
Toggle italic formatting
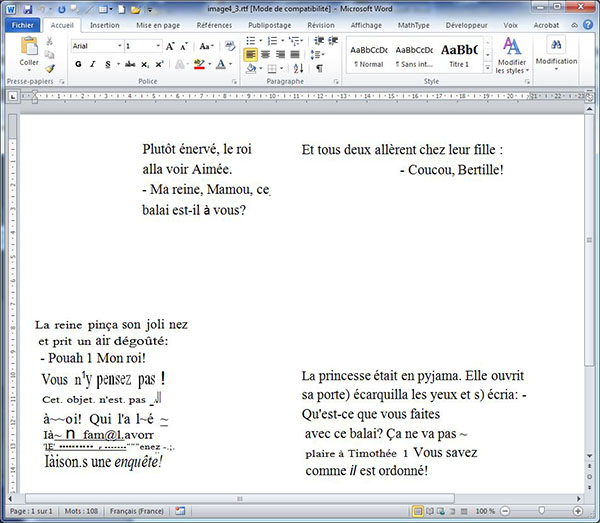pos(92,64)
